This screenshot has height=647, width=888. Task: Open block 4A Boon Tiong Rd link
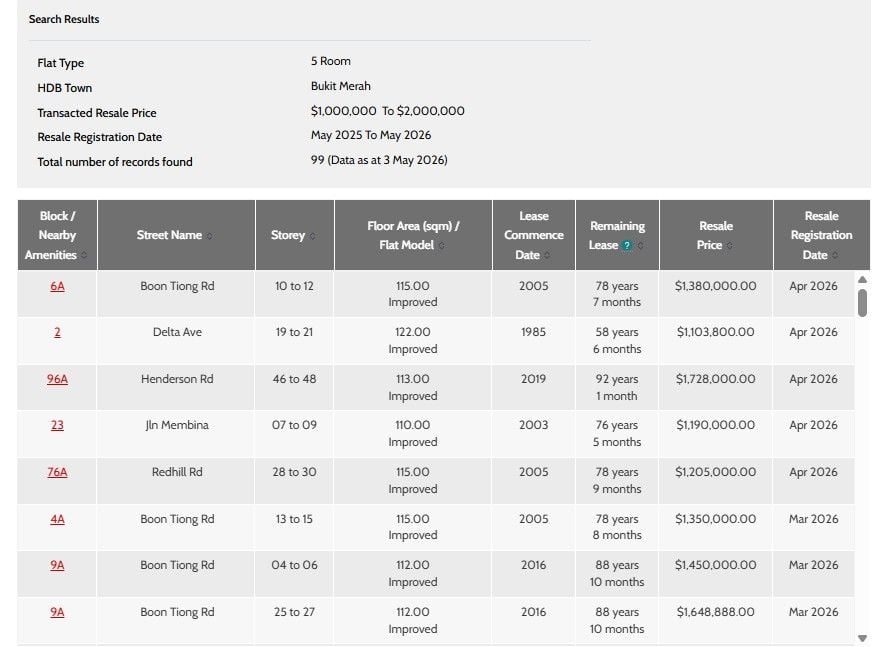[57, 519]
